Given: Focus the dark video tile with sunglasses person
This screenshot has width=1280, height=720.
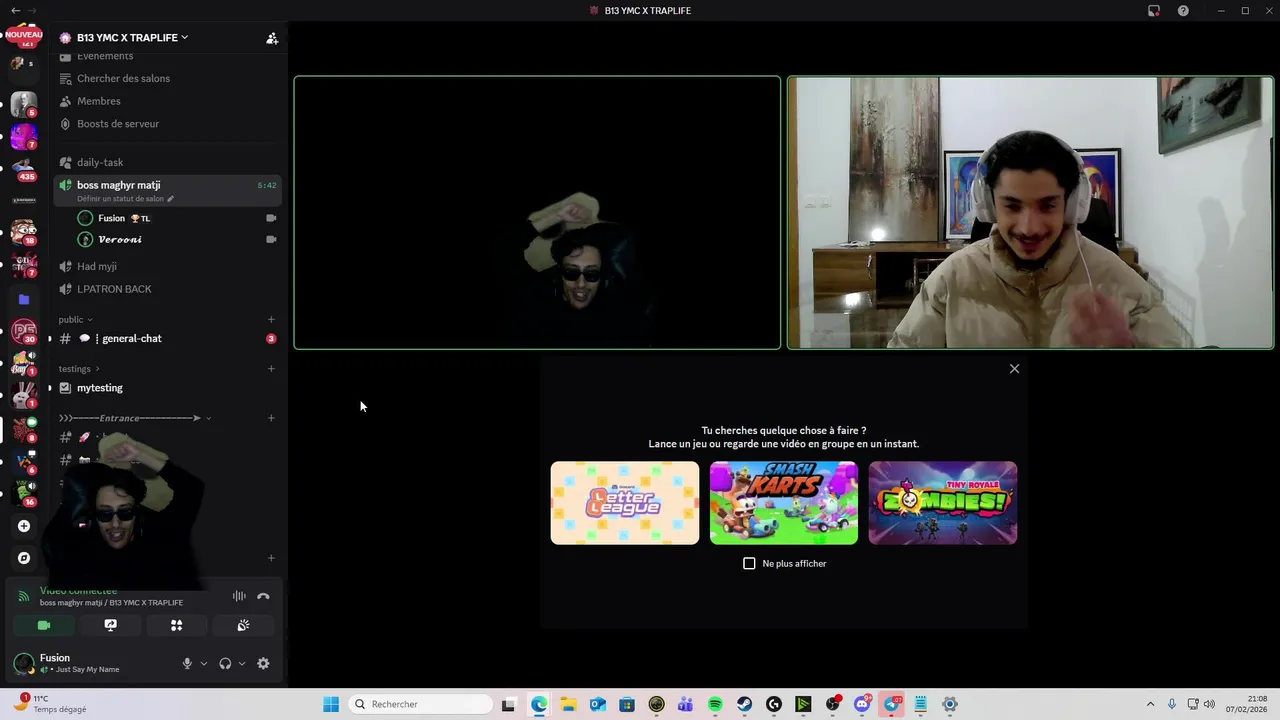Looking at the screenshot, I should (537, 213).
